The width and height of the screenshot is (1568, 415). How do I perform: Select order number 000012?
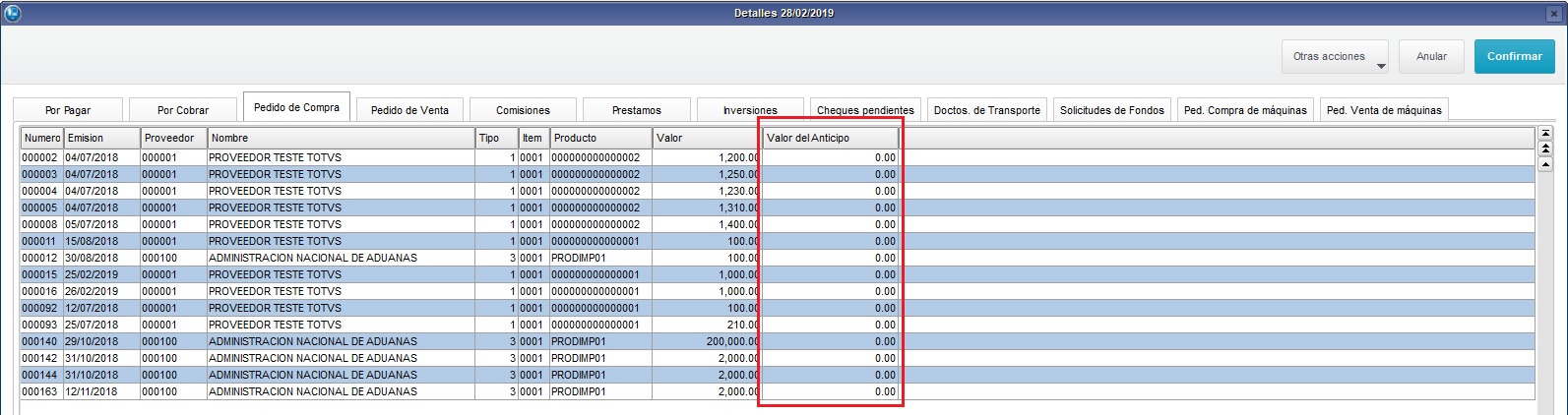click(x=40, y=258)
